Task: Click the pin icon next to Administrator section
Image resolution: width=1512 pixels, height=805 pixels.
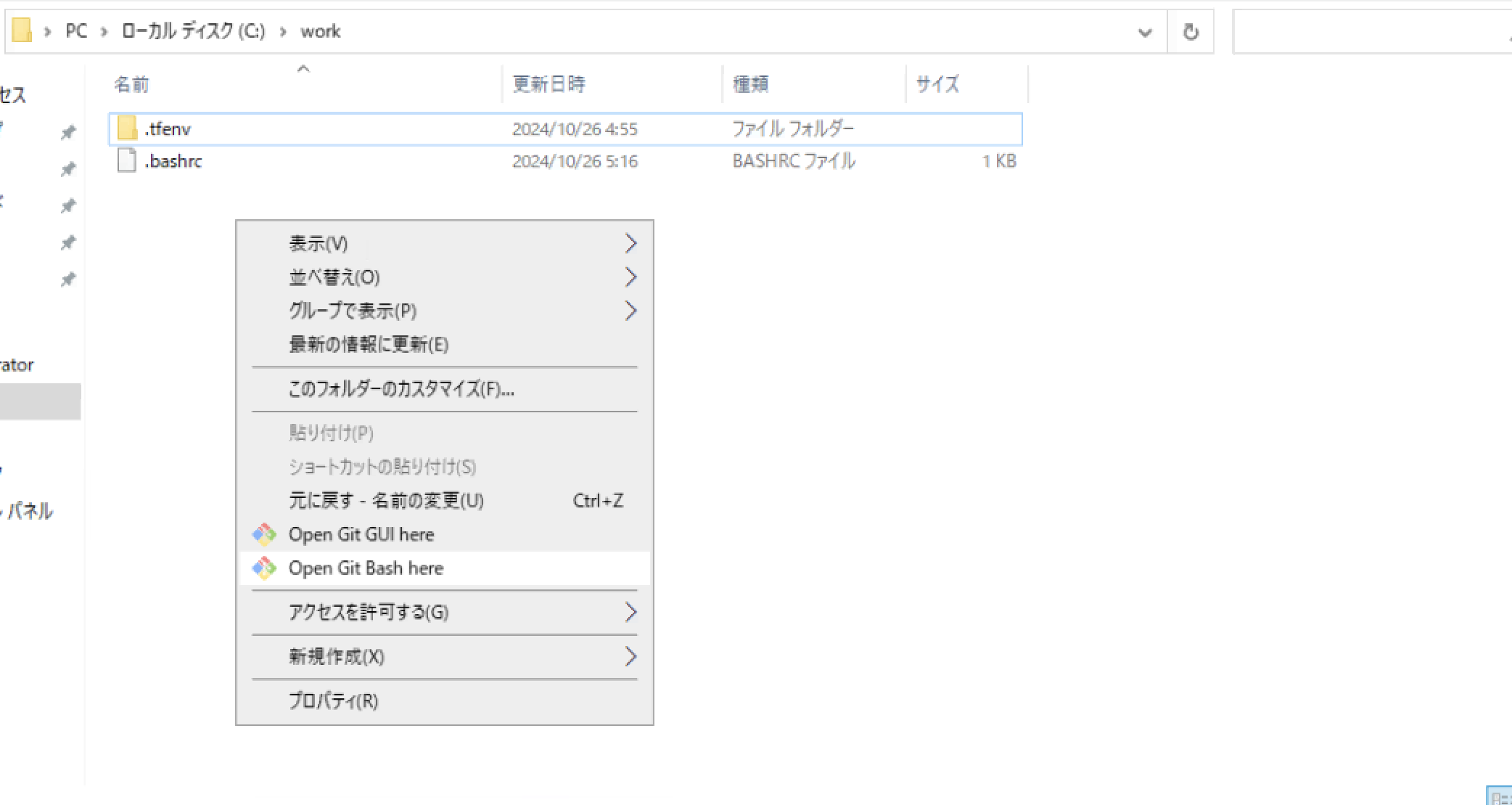Action: click(67, 279)
